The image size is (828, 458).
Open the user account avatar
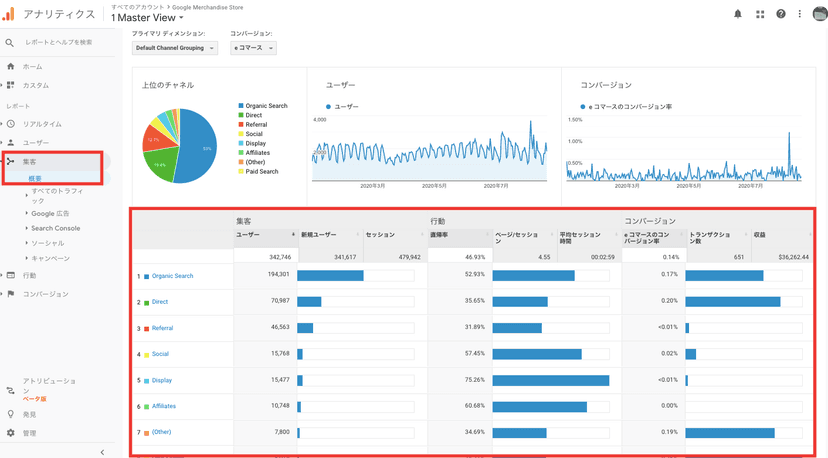tap(820, 14)
